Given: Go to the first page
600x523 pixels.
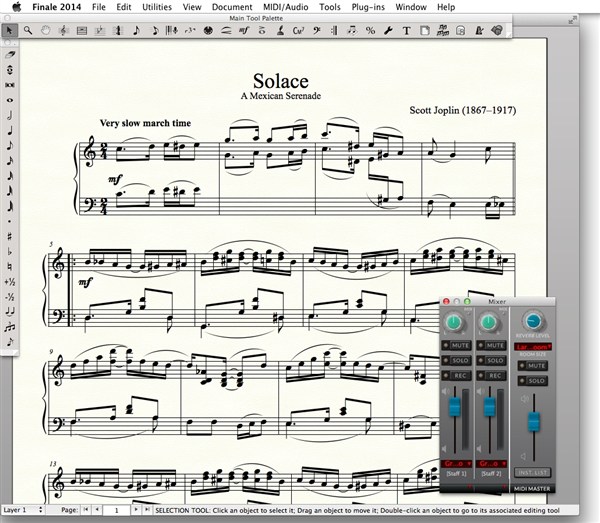Looking at the screenshot, I should click(86, 510).
